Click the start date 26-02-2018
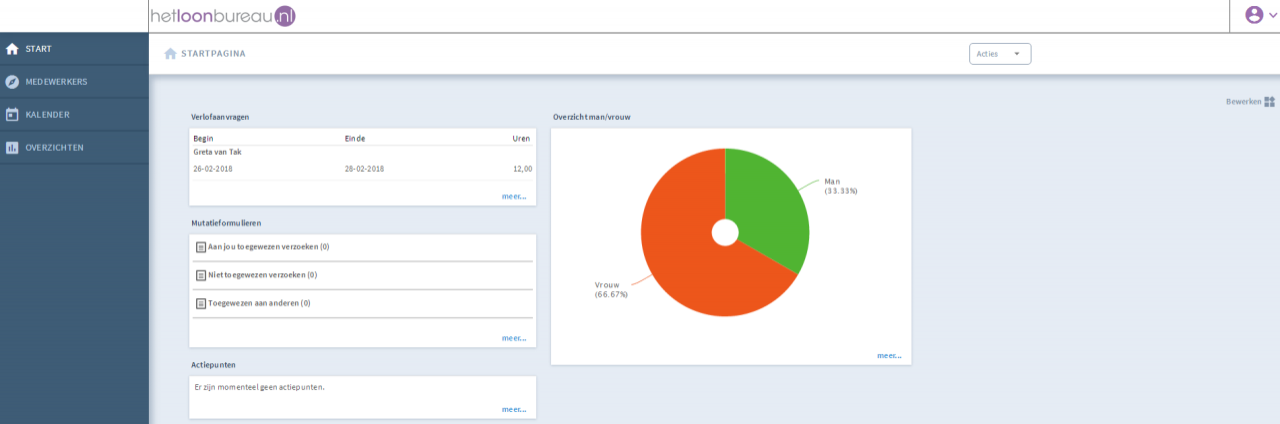Image resolution: width=1280 pixels, height=424 pixels. pyautogui.click(x=213, y=169)
